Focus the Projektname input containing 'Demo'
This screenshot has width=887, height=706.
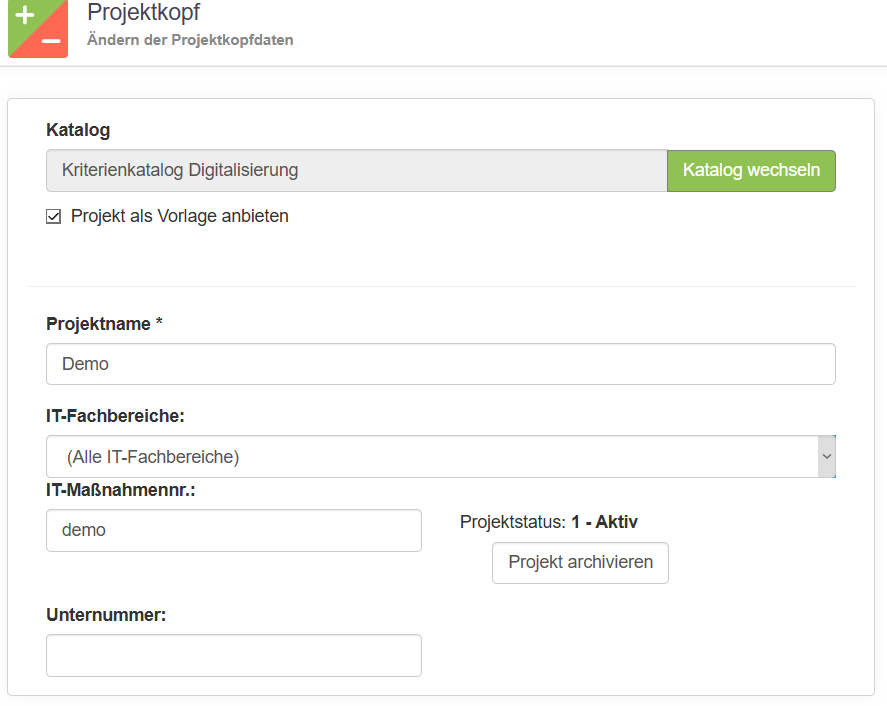pos(440,364)
